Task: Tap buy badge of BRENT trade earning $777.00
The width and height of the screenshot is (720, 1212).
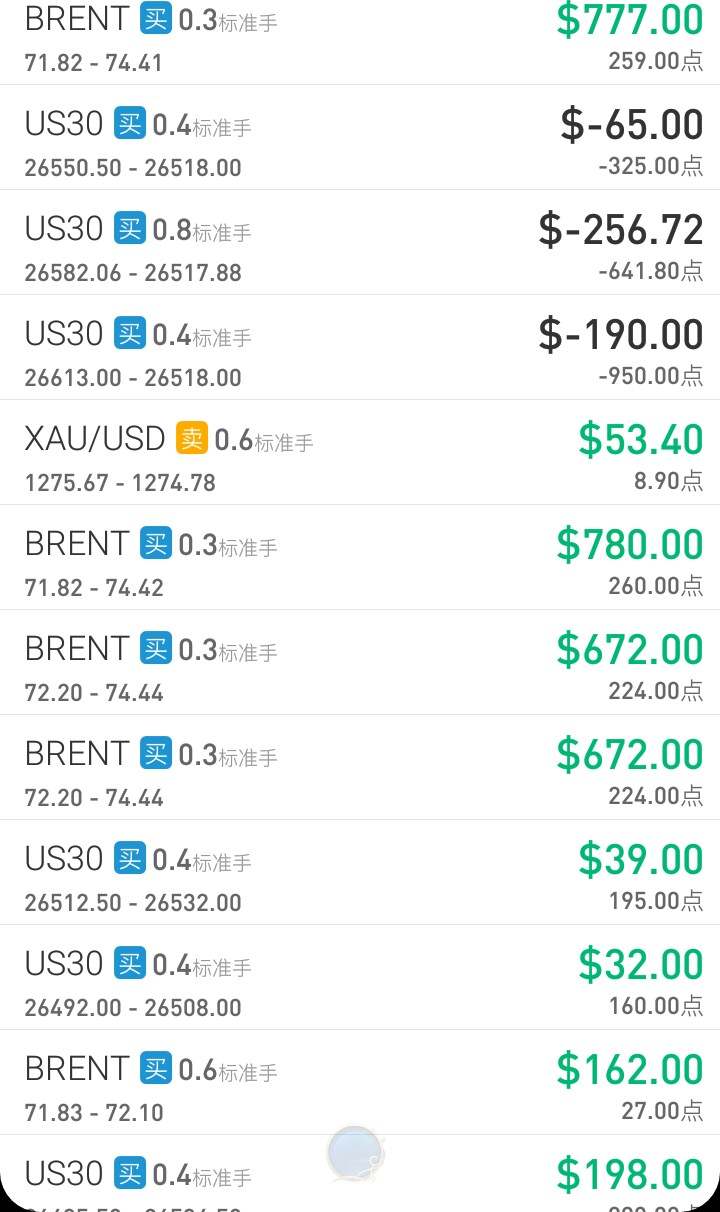Action: tap(156, 18)
